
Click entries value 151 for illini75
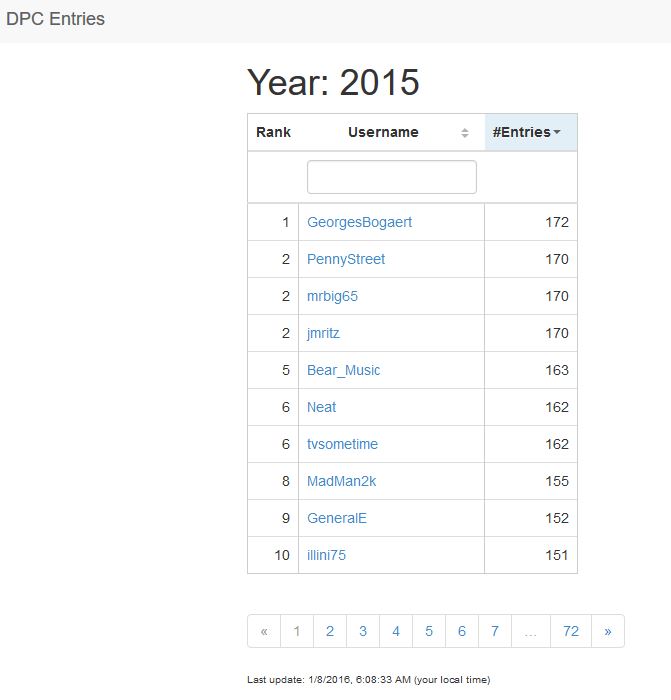(557, 555)
